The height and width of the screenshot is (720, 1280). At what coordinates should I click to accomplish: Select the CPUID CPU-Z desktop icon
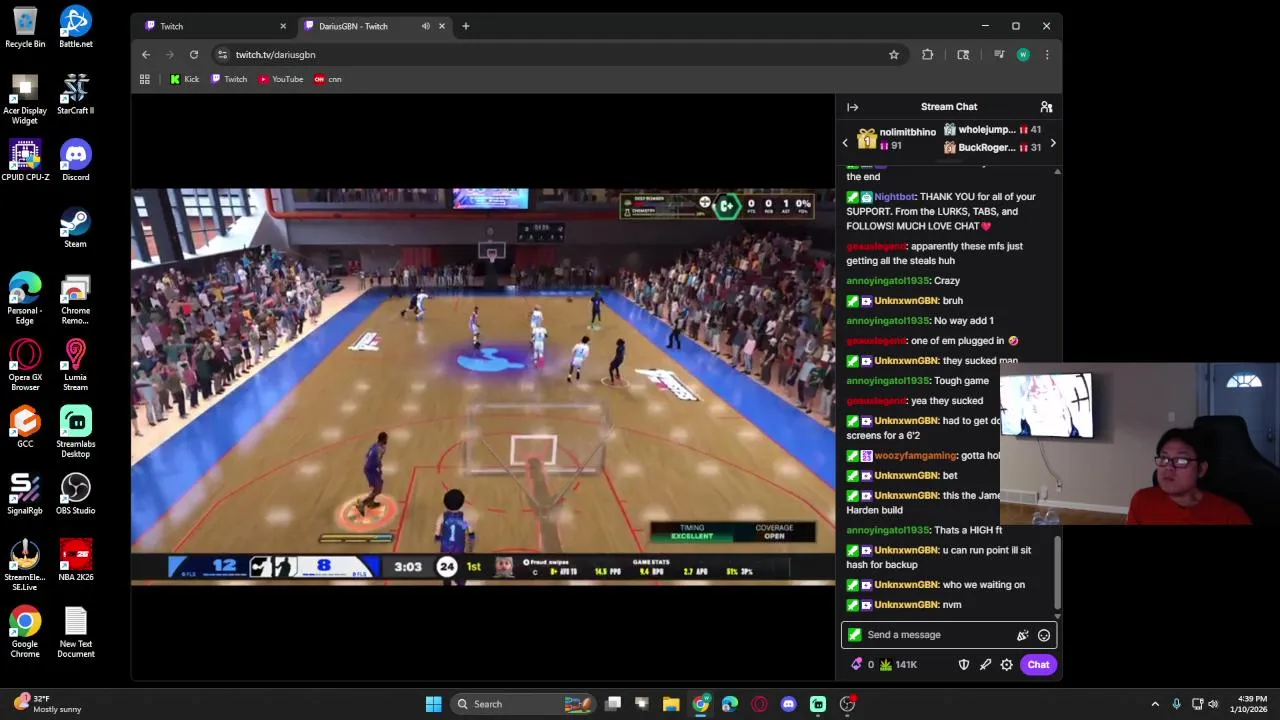(25, 161)
